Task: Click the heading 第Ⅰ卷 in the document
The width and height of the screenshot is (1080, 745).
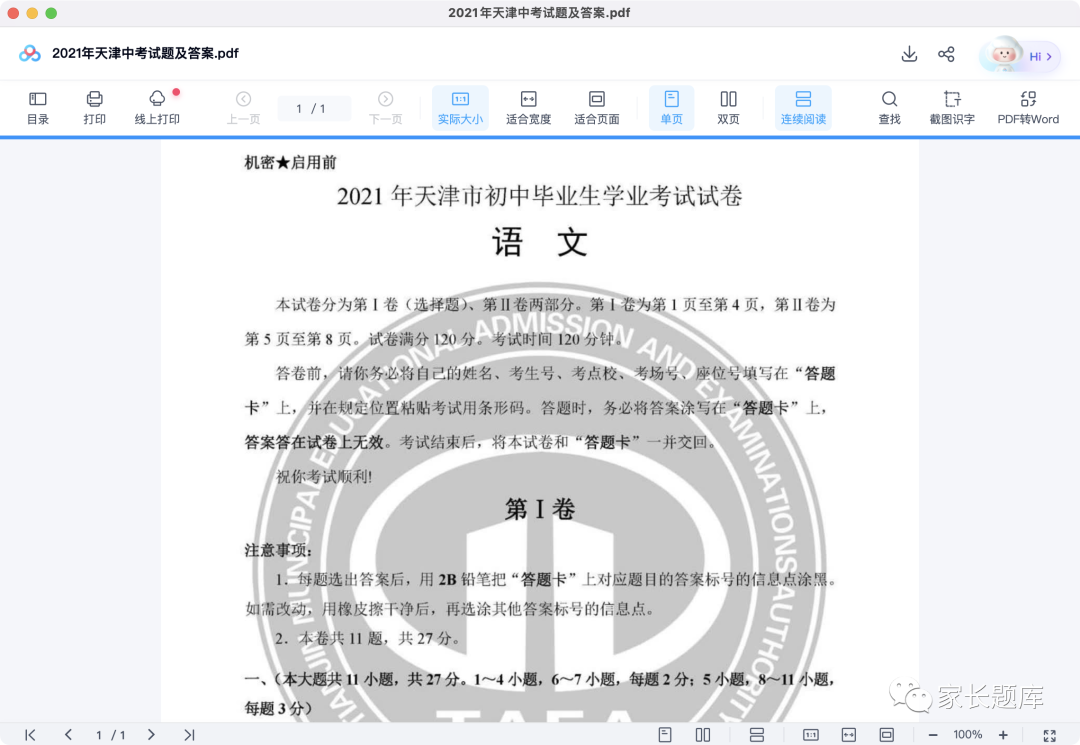Action: pyautogui.click(x=540, y=510)
